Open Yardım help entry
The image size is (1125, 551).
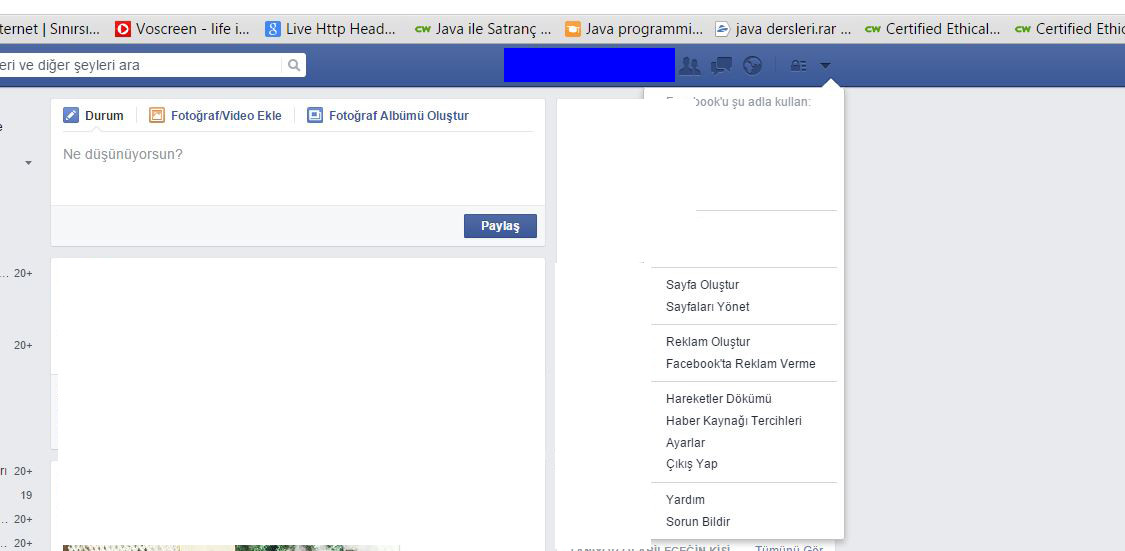[x=685, y=500]
